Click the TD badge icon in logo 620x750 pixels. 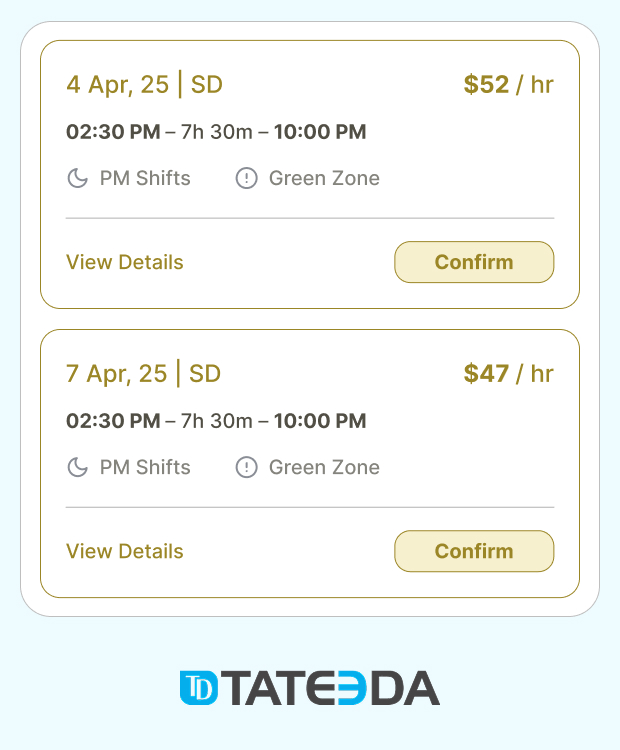tap(199, 688)
